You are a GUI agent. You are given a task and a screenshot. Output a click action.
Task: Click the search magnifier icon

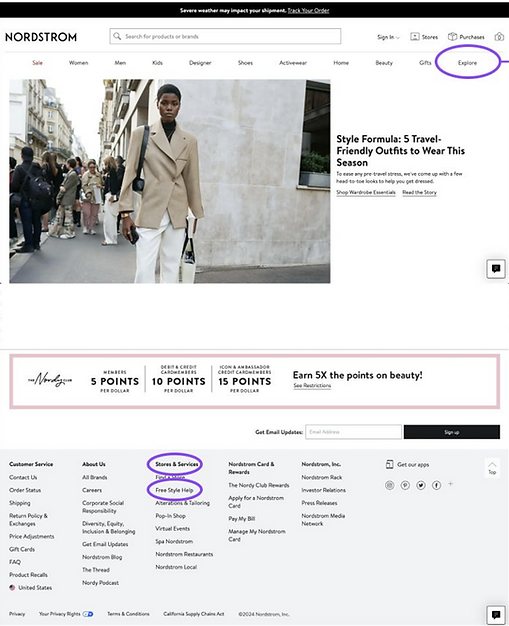(117, 36)
